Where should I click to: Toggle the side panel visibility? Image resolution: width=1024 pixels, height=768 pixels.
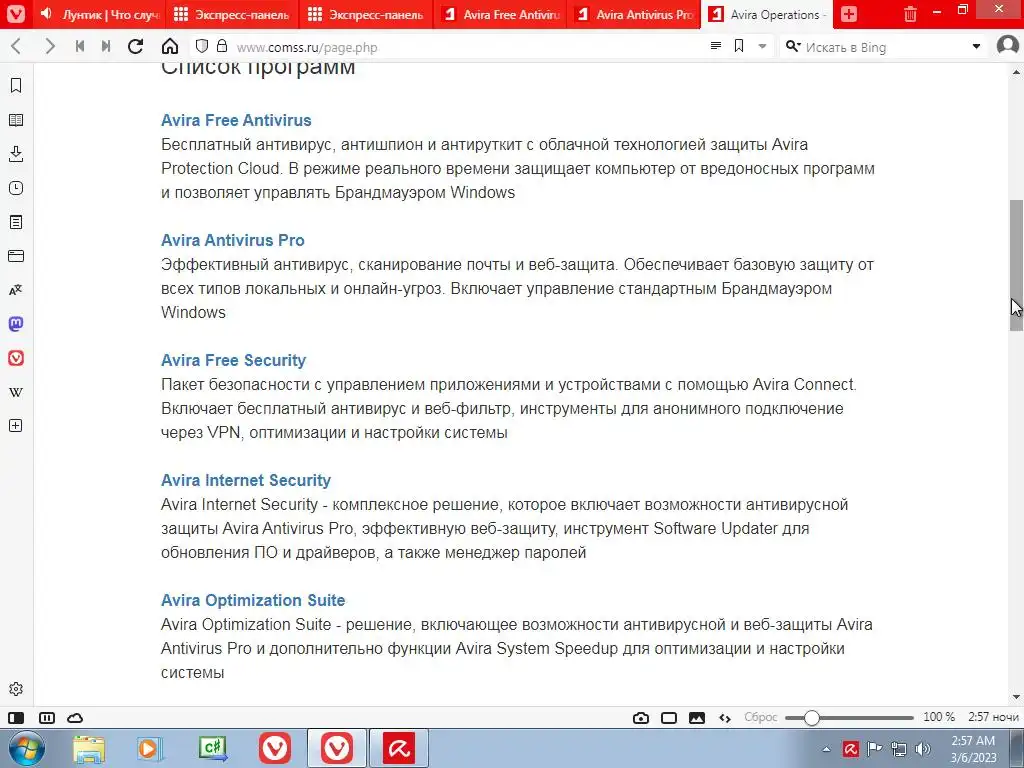(x=16, y=718)
